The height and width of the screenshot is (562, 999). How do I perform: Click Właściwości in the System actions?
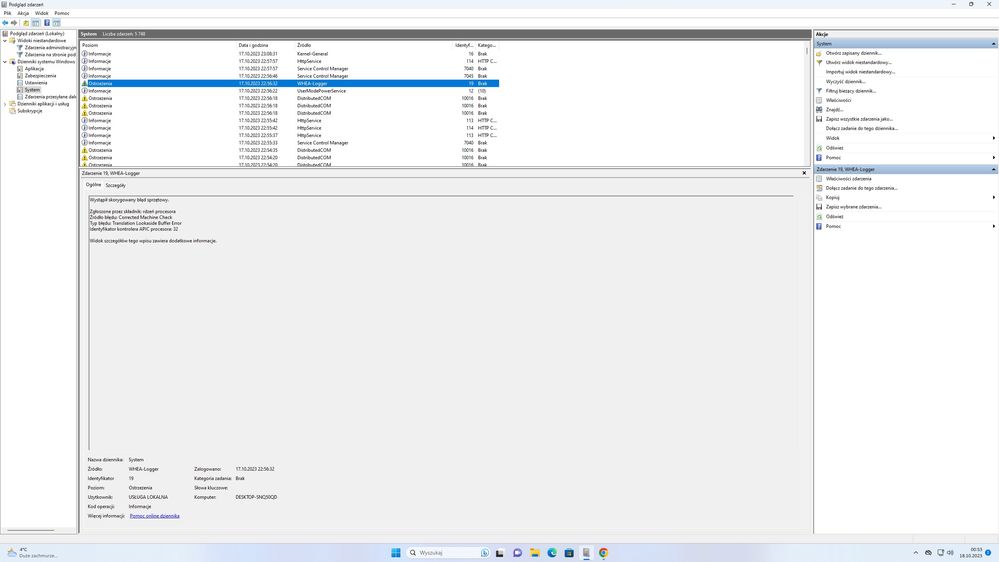(838, 100)
